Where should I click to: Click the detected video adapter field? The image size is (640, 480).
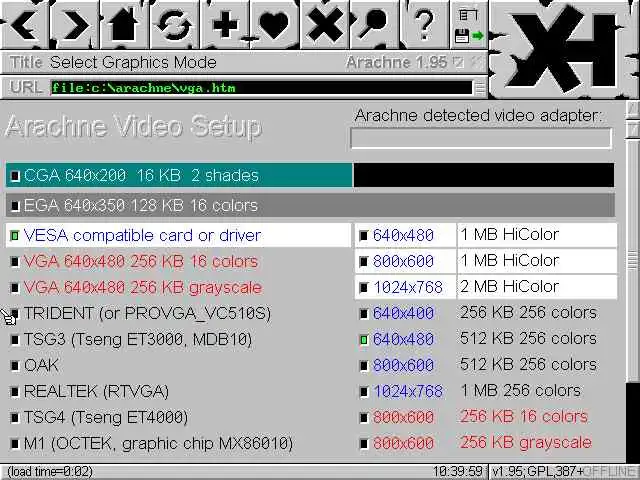[481, 138]
